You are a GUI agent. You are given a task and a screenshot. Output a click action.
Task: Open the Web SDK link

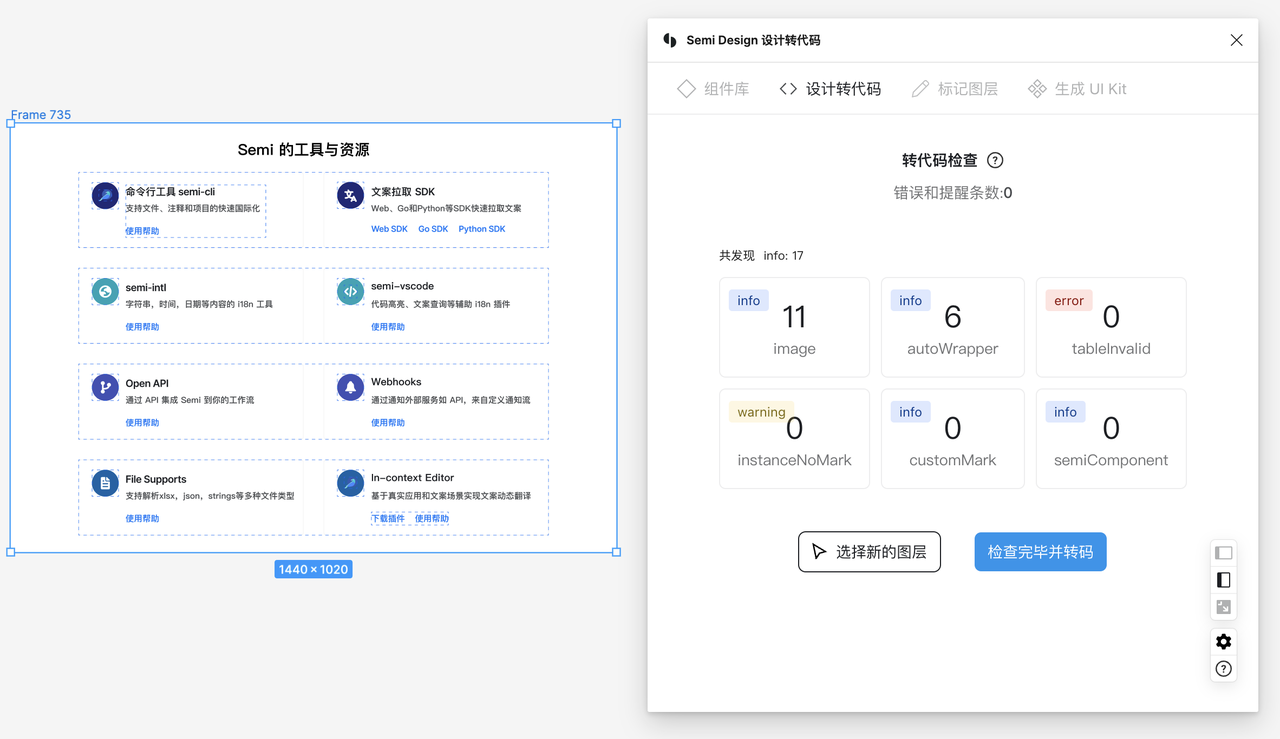click(x=389, y=229)
